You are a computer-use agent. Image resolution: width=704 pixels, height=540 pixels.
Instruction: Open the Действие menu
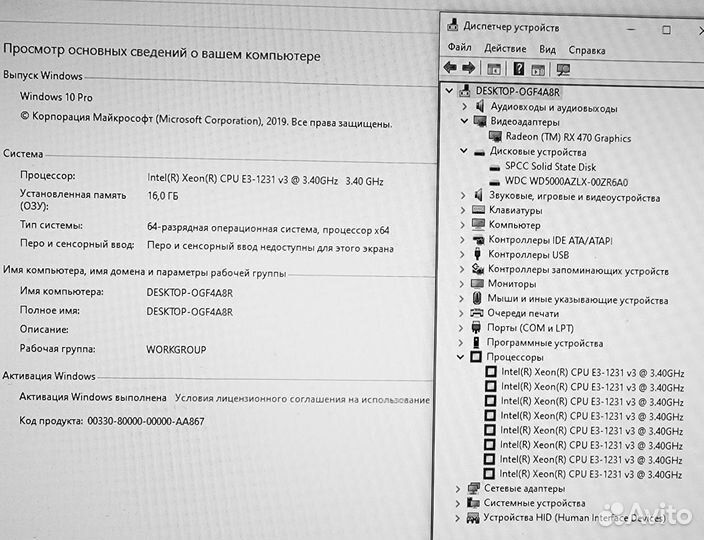pyautogui.click(x=505, y=48)
